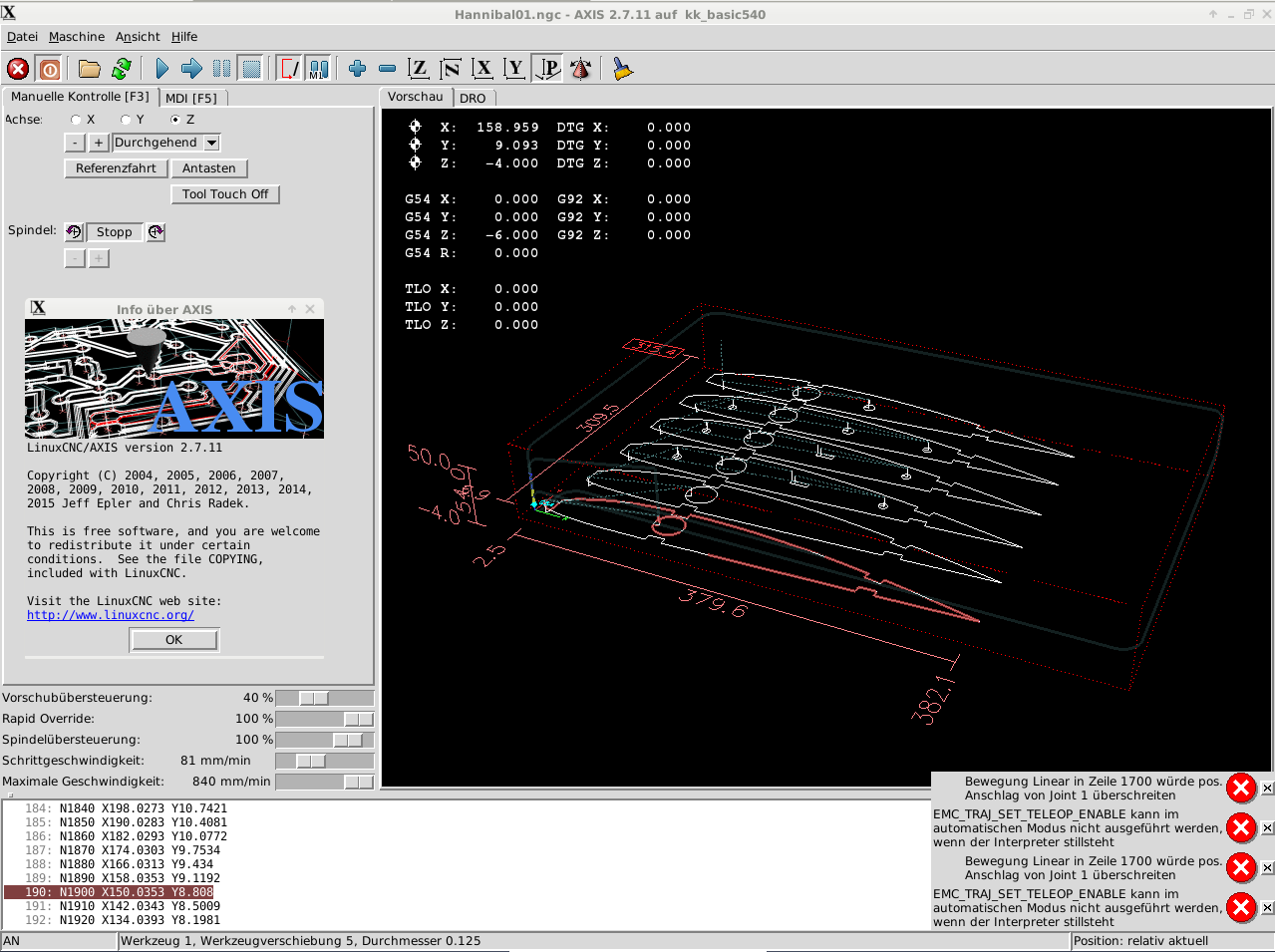Clear live plot with broom icon

tap(623, 69)
